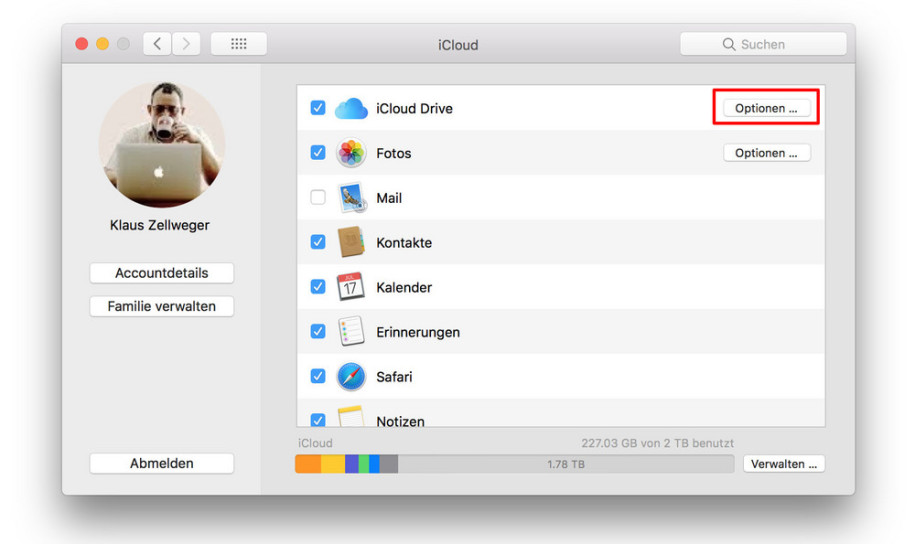Click into the Suchen search field
915x544 pixels.
[x=763, y=44]
